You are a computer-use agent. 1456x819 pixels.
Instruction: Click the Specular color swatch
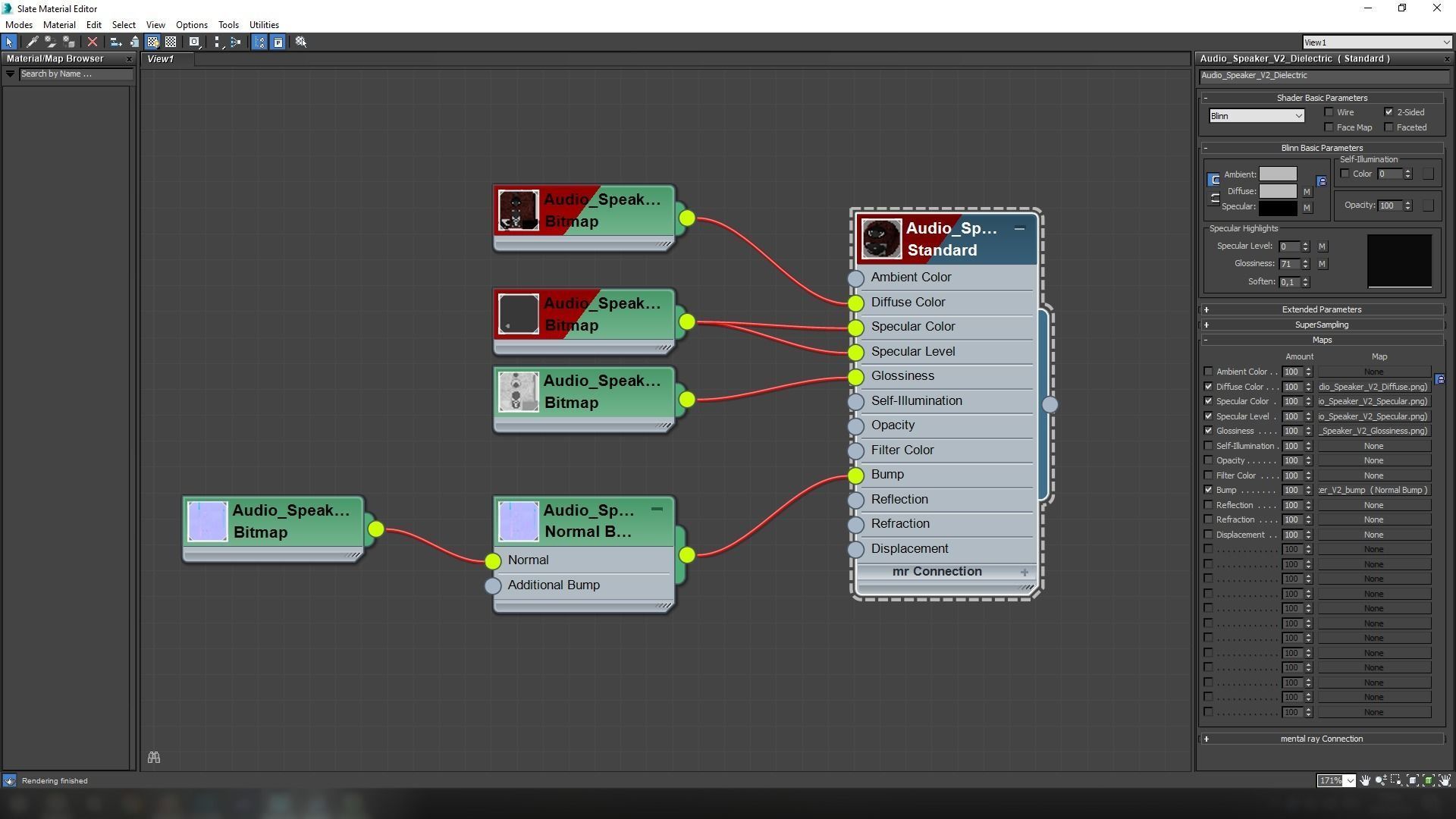click(1278, 207)
